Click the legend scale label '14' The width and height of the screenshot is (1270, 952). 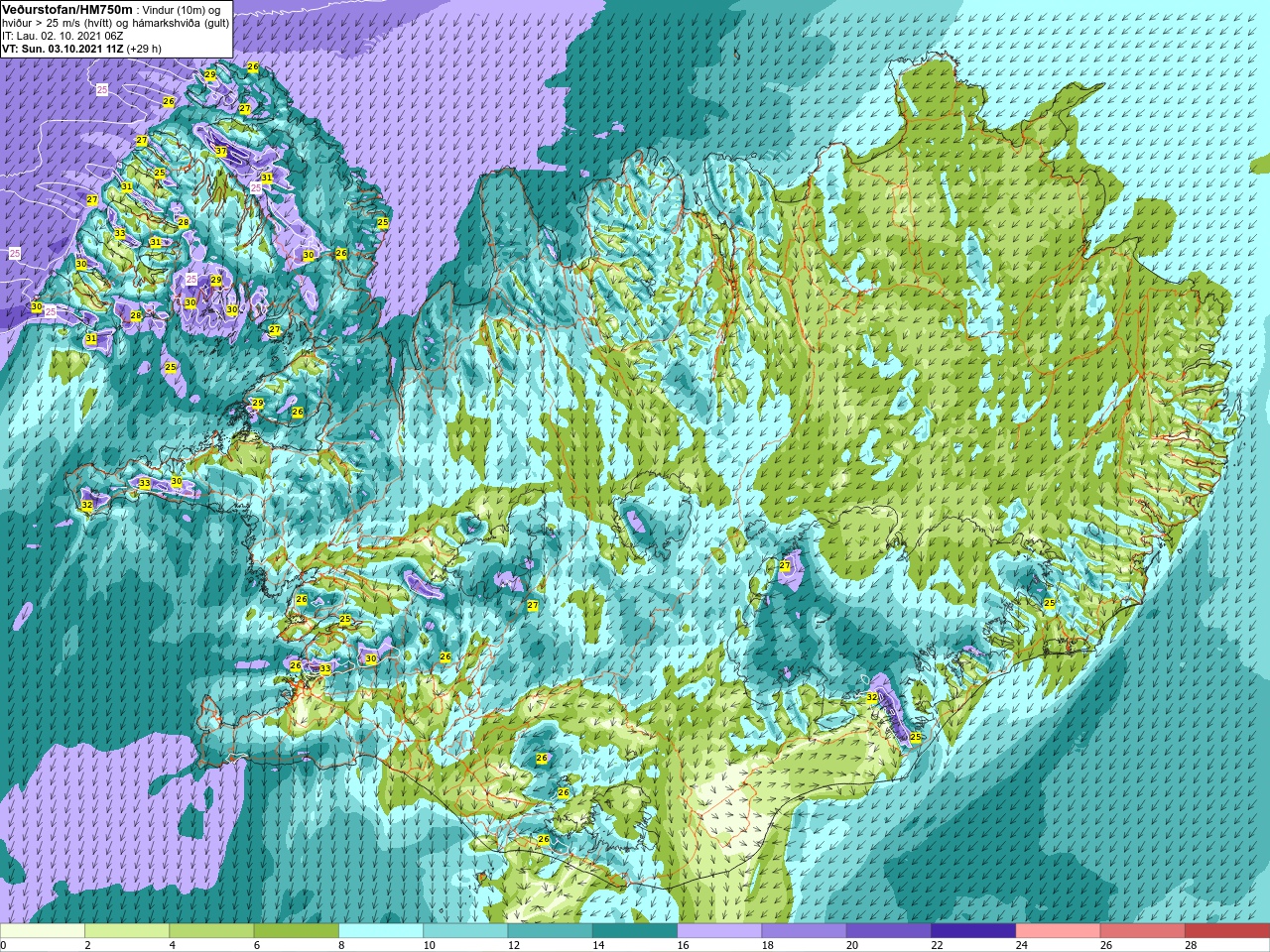(598, 945)
